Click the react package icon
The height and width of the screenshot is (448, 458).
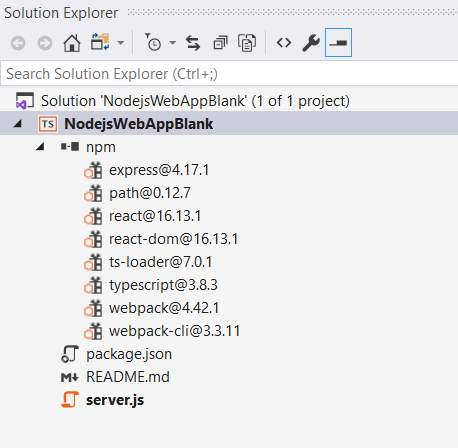pos(93,216)
